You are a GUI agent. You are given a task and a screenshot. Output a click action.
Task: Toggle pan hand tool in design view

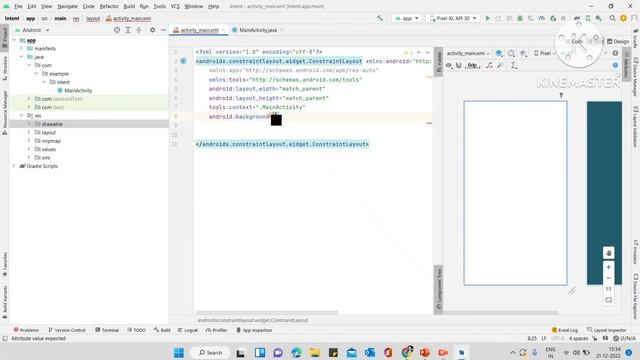pyautogui.click(x=609, y=253)
